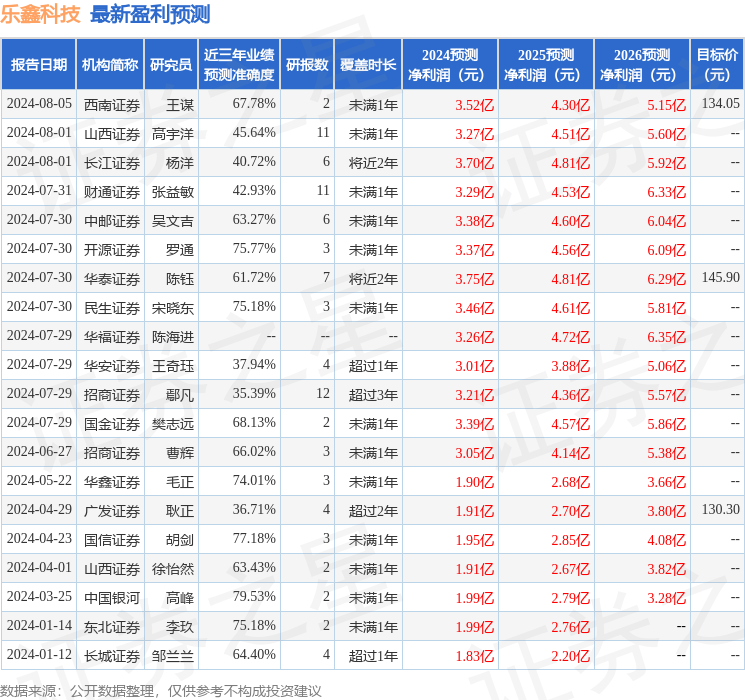
Task: Select the 广发证券 institution cell
Action: pyautogui.click(x=112, y=511)
